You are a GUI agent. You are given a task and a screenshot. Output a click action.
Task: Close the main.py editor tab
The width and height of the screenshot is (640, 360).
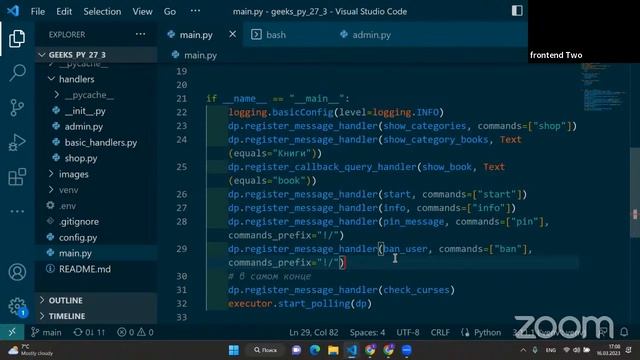tap(233, 34)
